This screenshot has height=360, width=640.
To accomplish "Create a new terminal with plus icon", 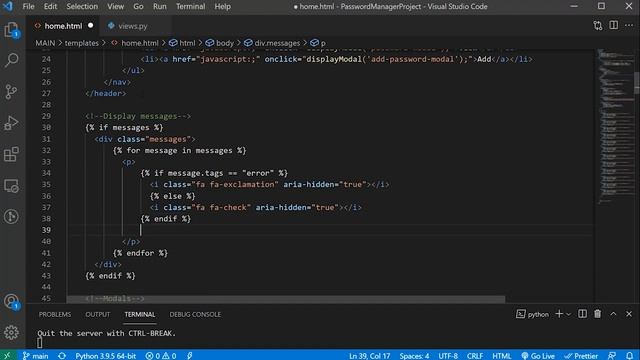I will click(x=559, y=314).
